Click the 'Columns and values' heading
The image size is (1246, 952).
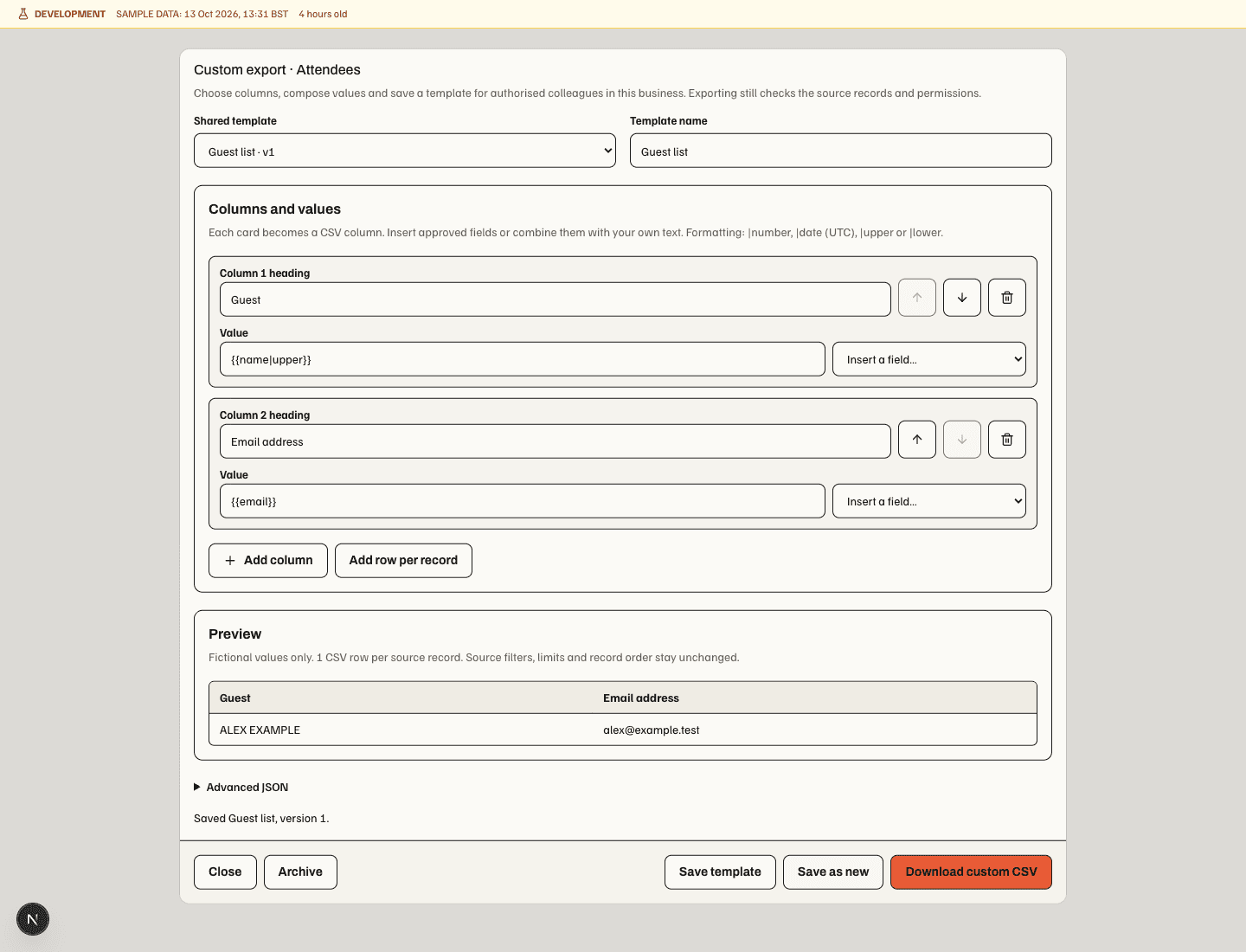click(274, 209)
